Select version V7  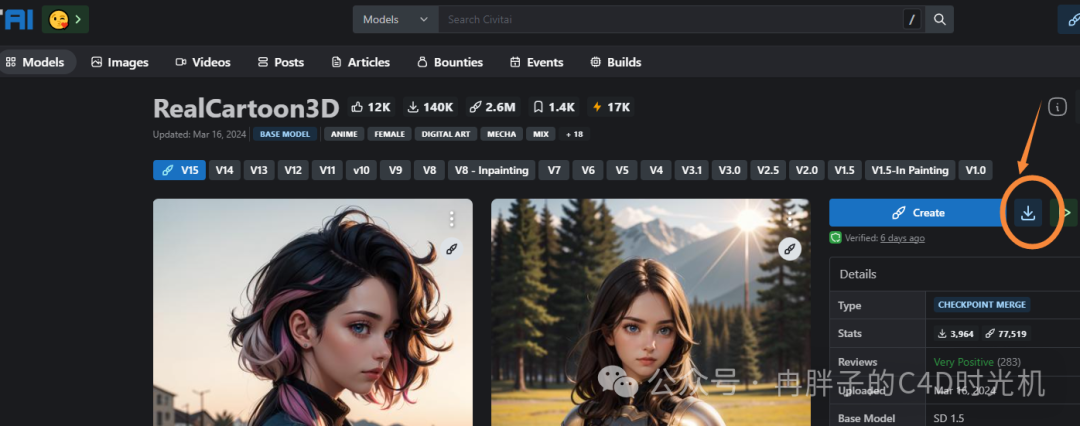(x=554, y=170)
